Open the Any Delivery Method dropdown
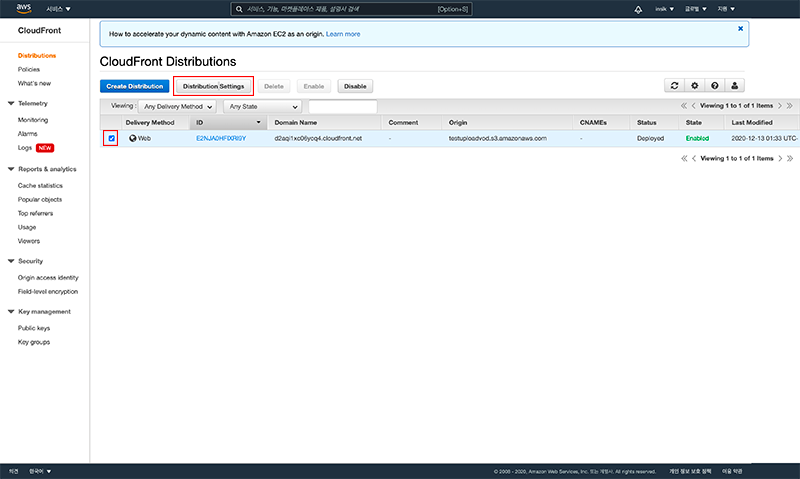This screenshot has width=800, height=479. pos(177,107)
